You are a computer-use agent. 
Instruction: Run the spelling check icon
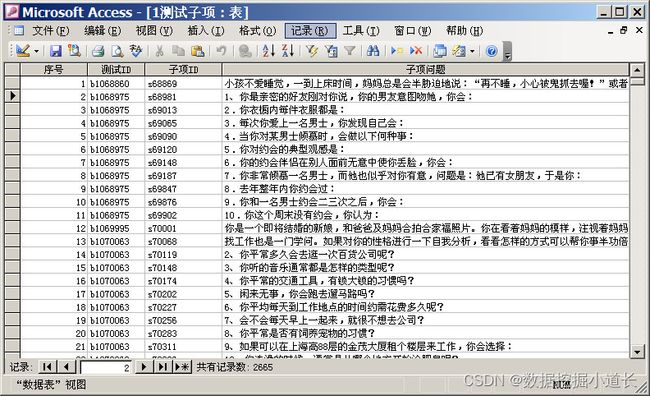[x=136, y=51]
